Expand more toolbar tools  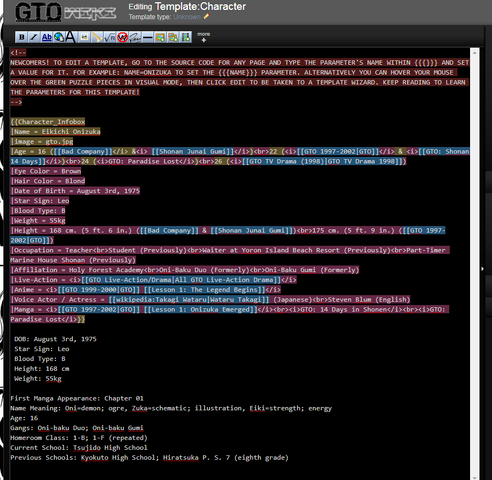[x=203, y=37]
